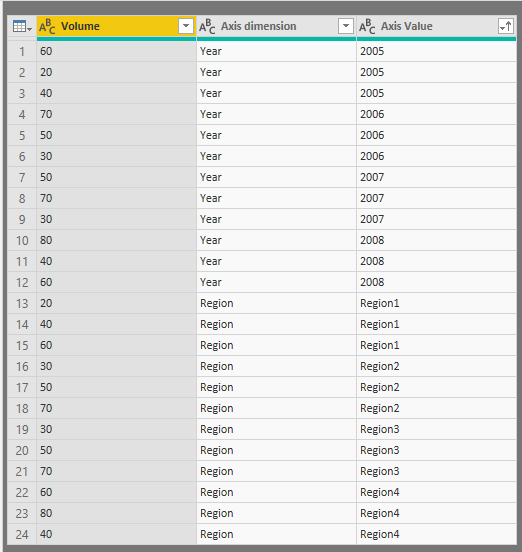The width and height of the screenshot is (522, 552).
Task: Click the 2008 cell in row 10
Action: (x=436, y=240)
